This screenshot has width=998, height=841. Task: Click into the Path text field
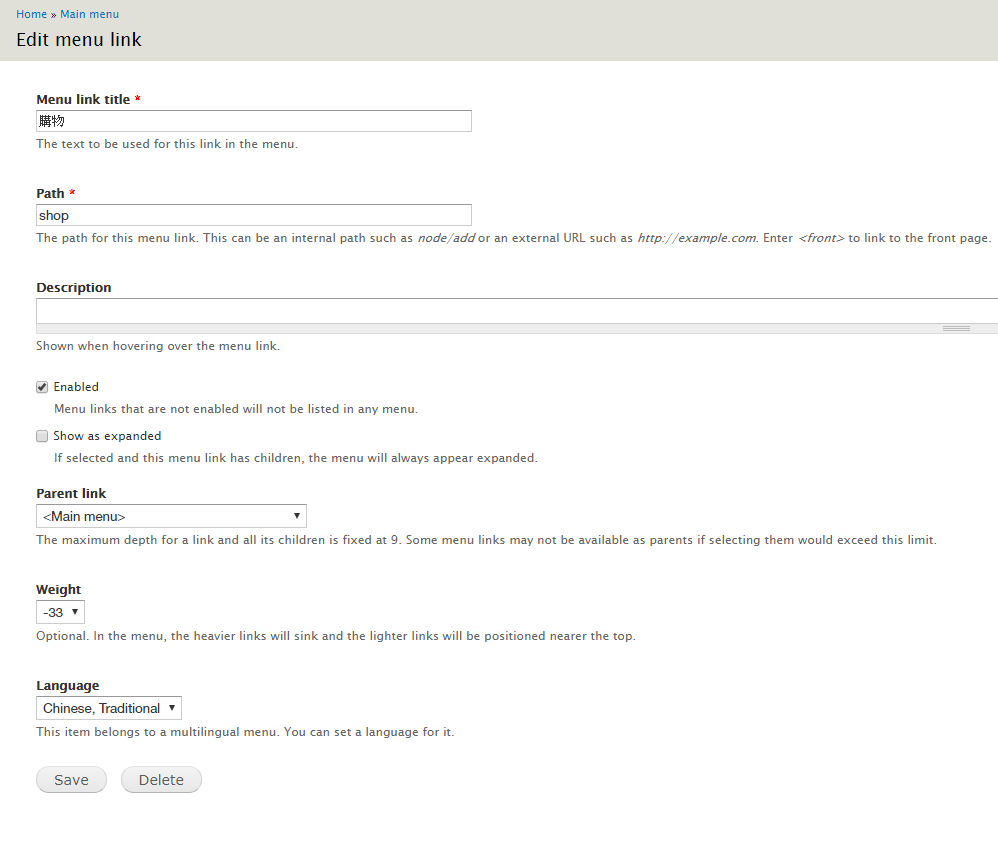pos(254,215)
